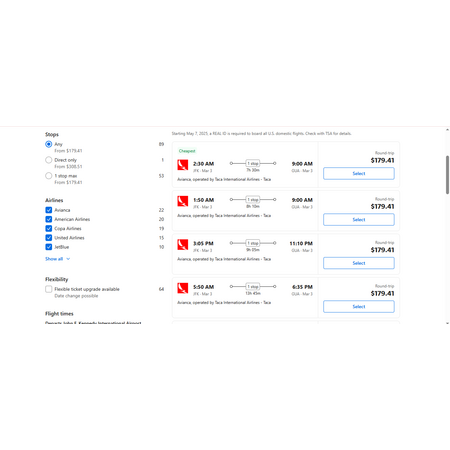Disable the JetBlue airline filter
The image size is (450, 450).
pos(49,247)
